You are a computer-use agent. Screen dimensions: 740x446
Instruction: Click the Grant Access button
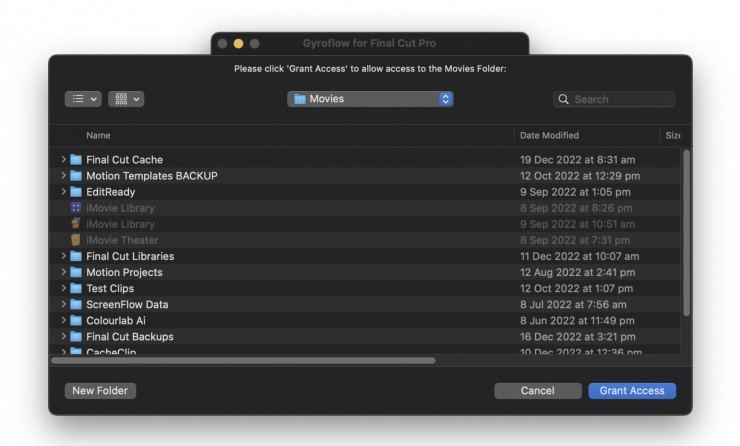632,391
